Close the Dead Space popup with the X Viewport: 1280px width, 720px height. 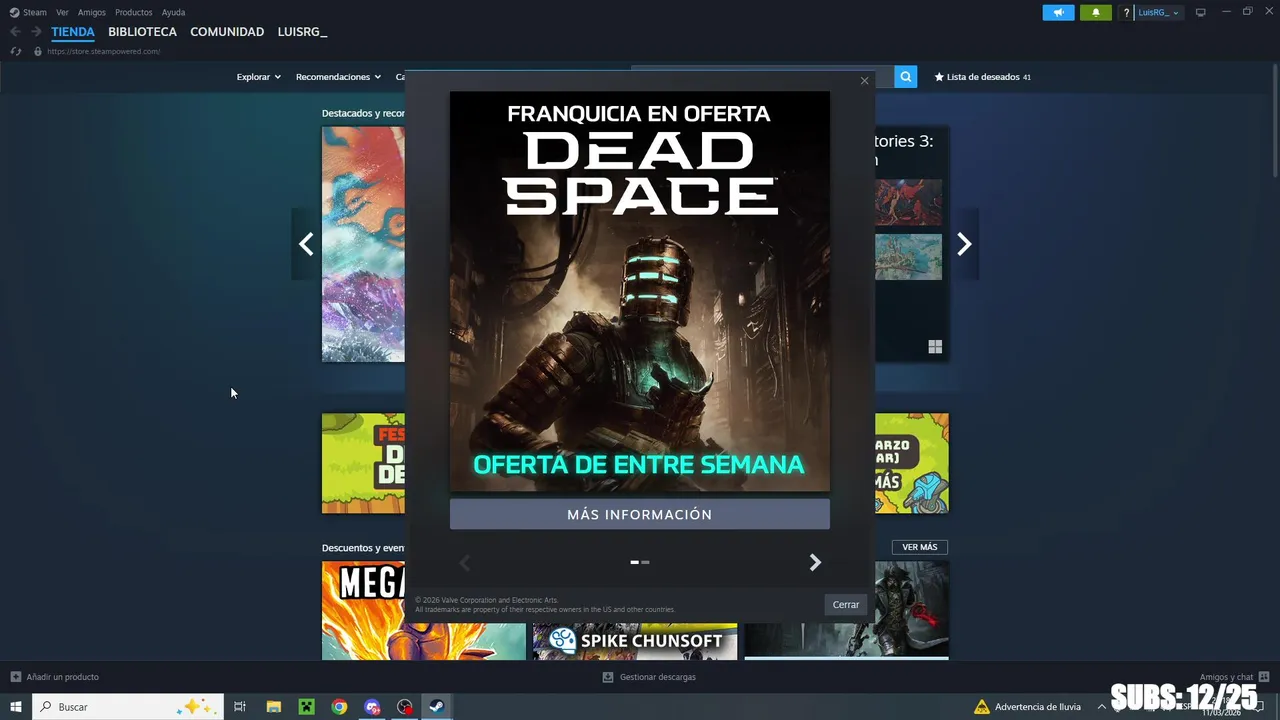864,81
